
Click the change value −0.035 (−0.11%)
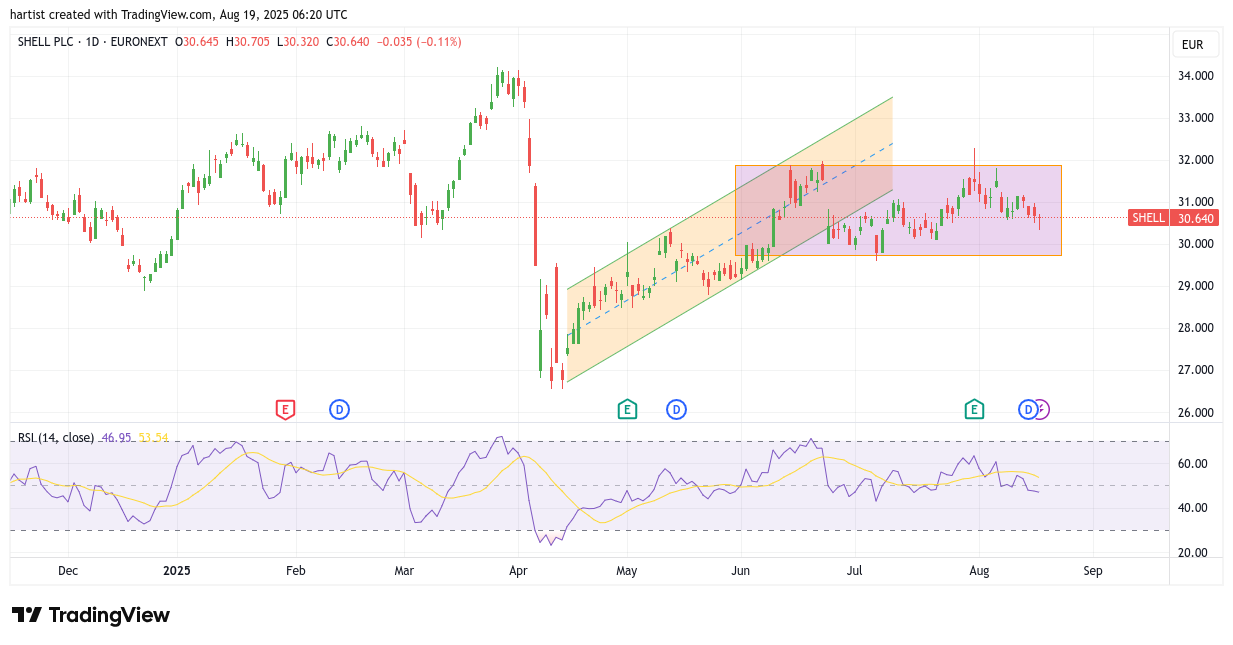pyautogui.click(x=419, y=42)
